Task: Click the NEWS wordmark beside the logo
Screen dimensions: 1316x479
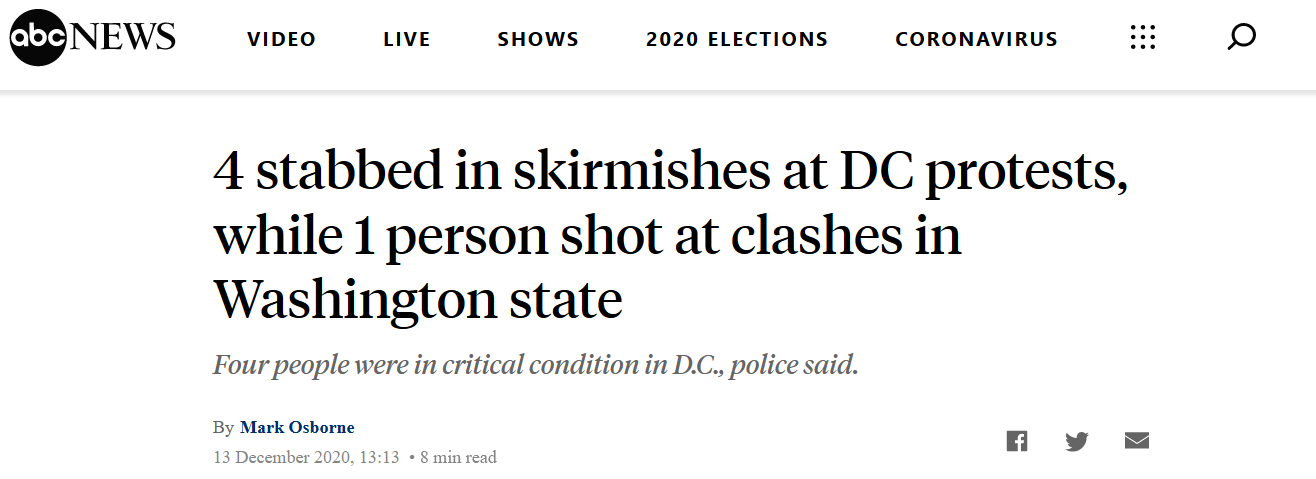Action: point(122,39)
